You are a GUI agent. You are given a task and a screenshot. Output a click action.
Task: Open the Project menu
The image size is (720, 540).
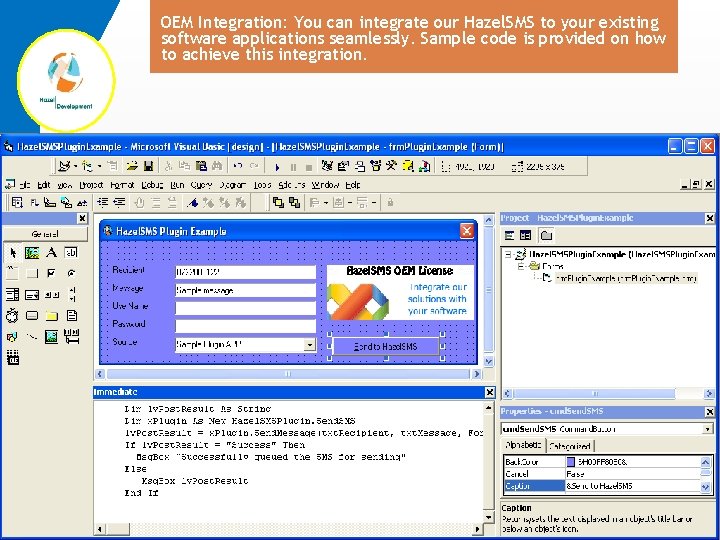91,185
